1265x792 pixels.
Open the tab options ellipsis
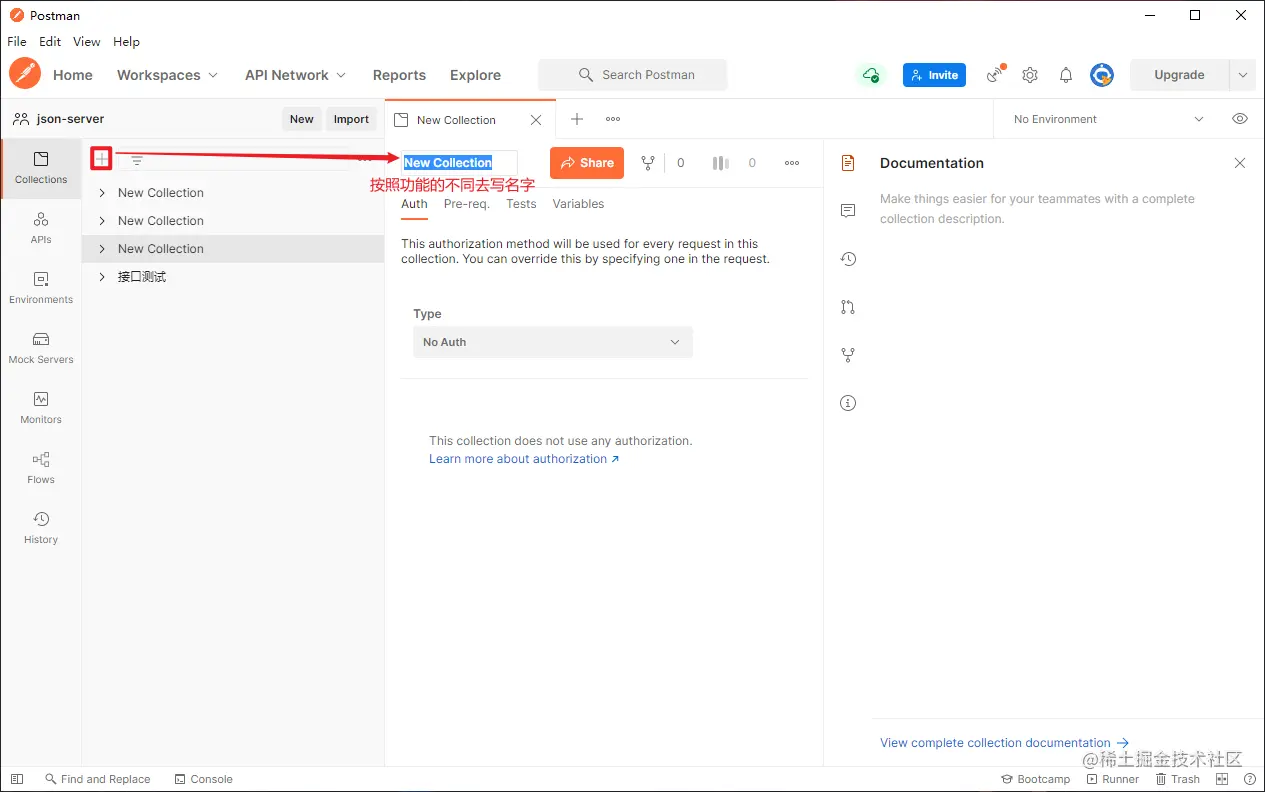(613, 119)
